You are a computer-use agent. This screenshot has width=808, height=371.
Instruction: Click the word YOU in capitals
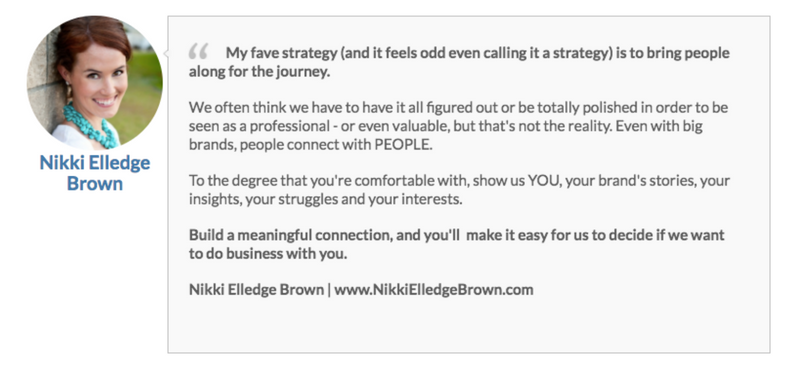coord(543,181)
